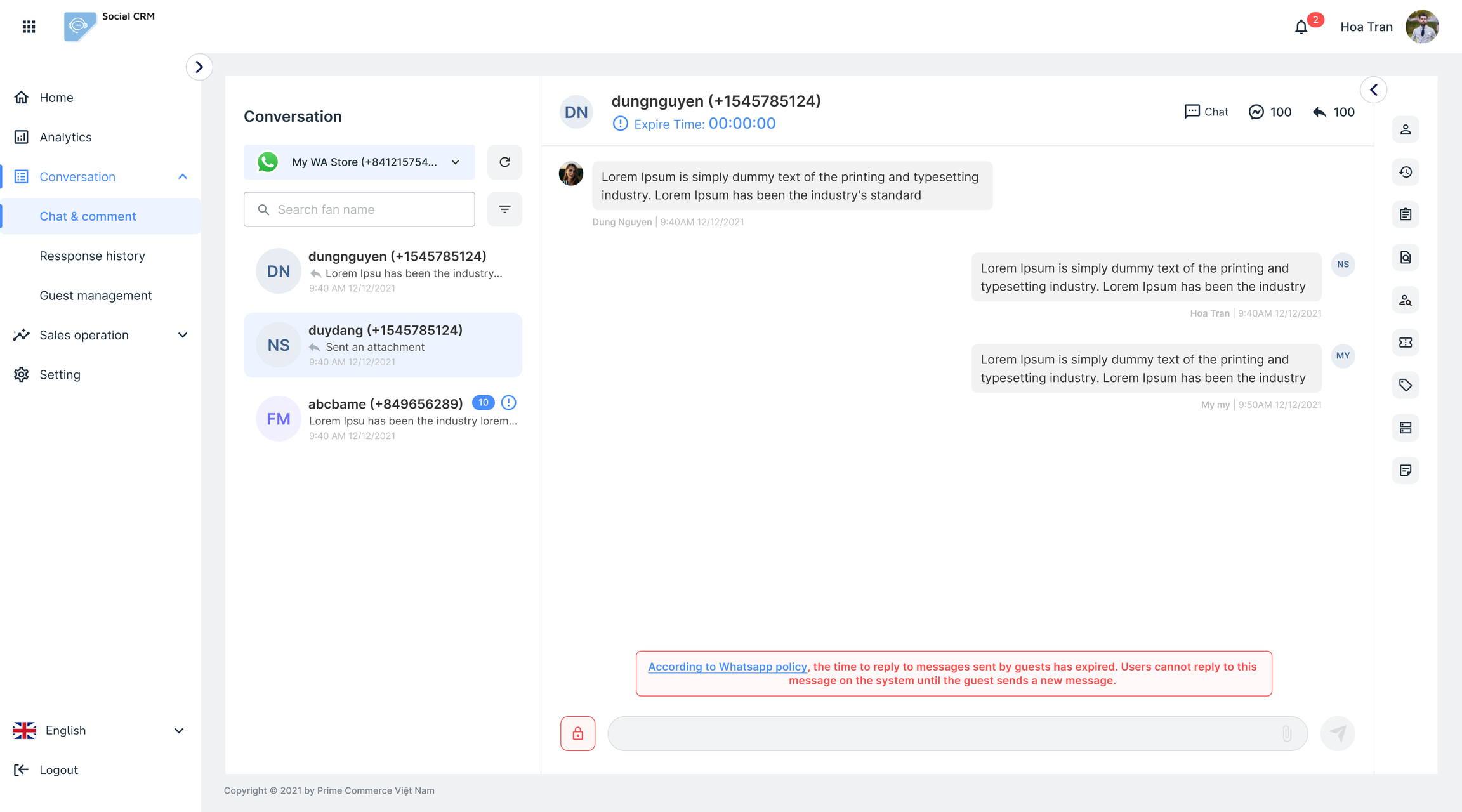Viewport: 1462px width, 812px height.
Task: Go to Analytics in sidebar
Action: (x=65, y=137)
